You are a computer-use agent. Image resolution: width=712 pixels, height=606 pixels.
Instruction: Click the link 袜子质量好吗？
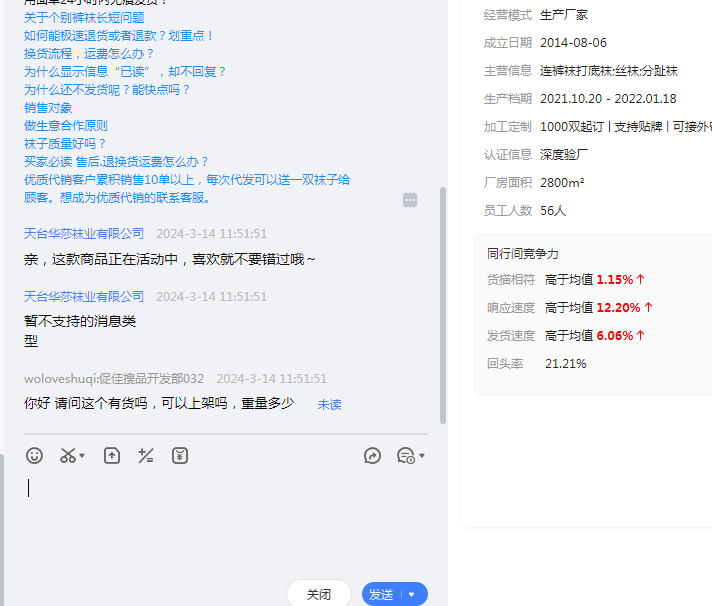65,144
